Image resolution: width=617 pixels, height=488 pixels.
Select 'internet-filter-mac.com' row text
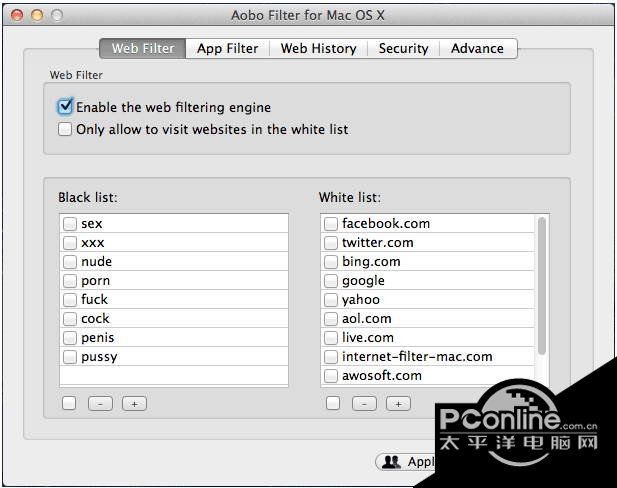coord(417,357)
